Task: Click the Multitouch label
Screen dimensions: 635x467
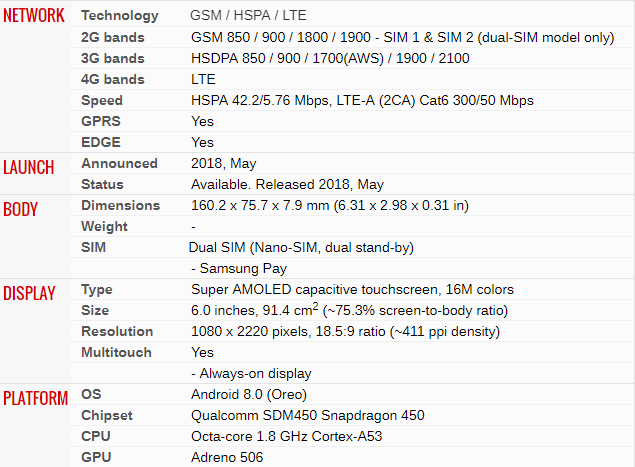Action: click(117, 352)
